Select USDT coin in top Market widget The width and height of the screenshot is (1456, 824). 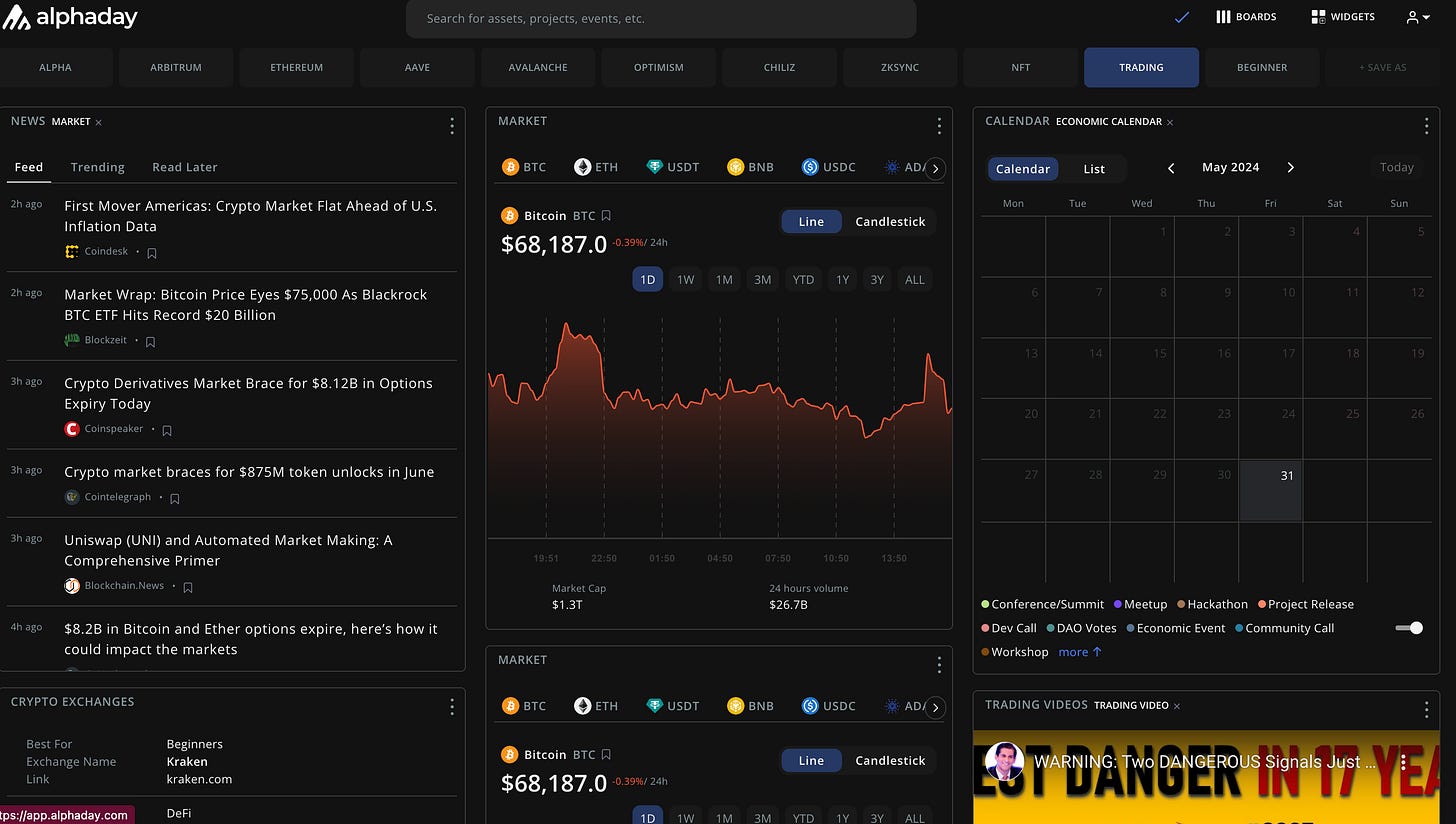tap(673, 167)
